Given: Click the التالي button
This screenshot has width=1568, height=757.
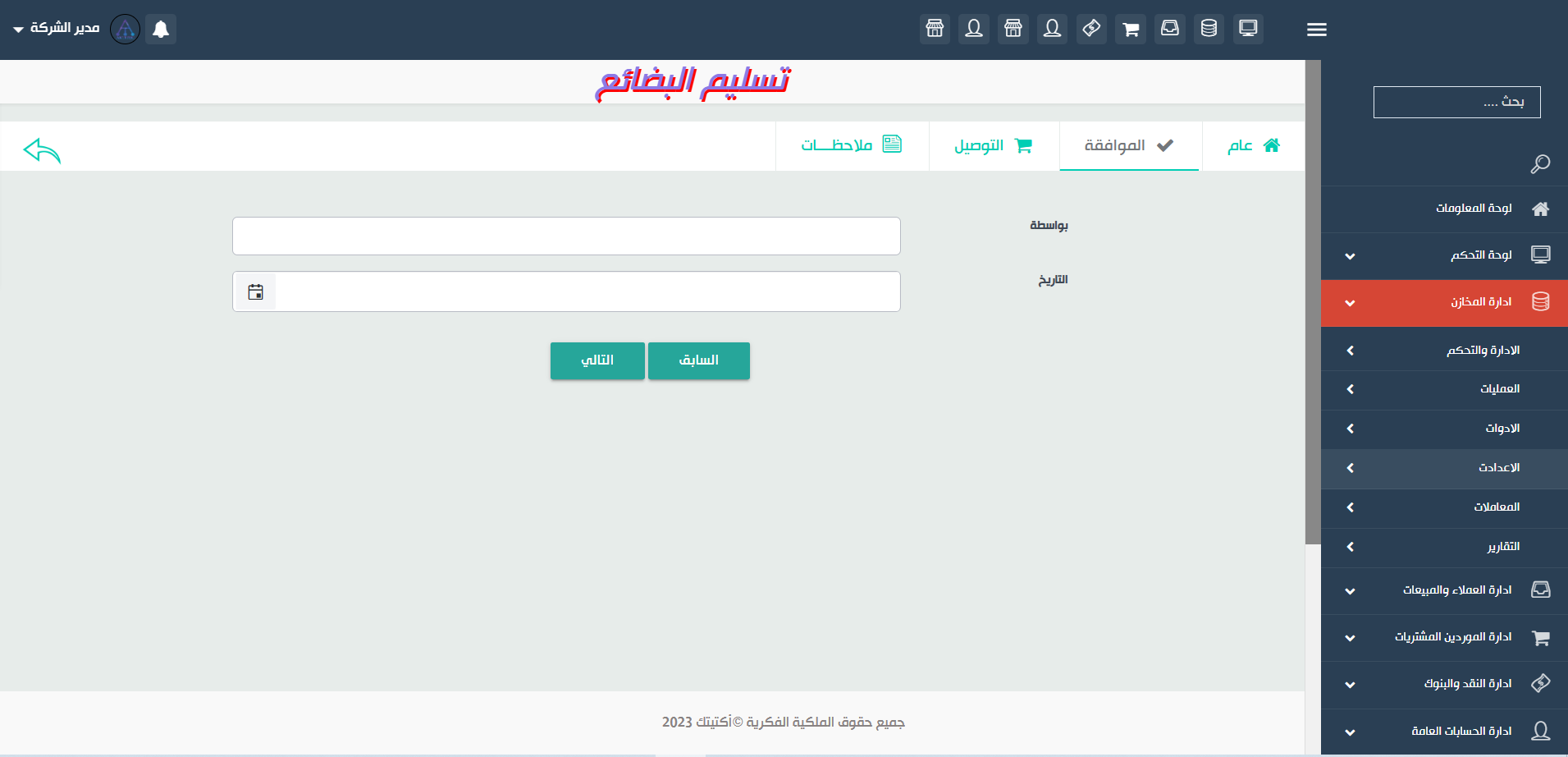Looking at the screenshot, I should 597,360.
